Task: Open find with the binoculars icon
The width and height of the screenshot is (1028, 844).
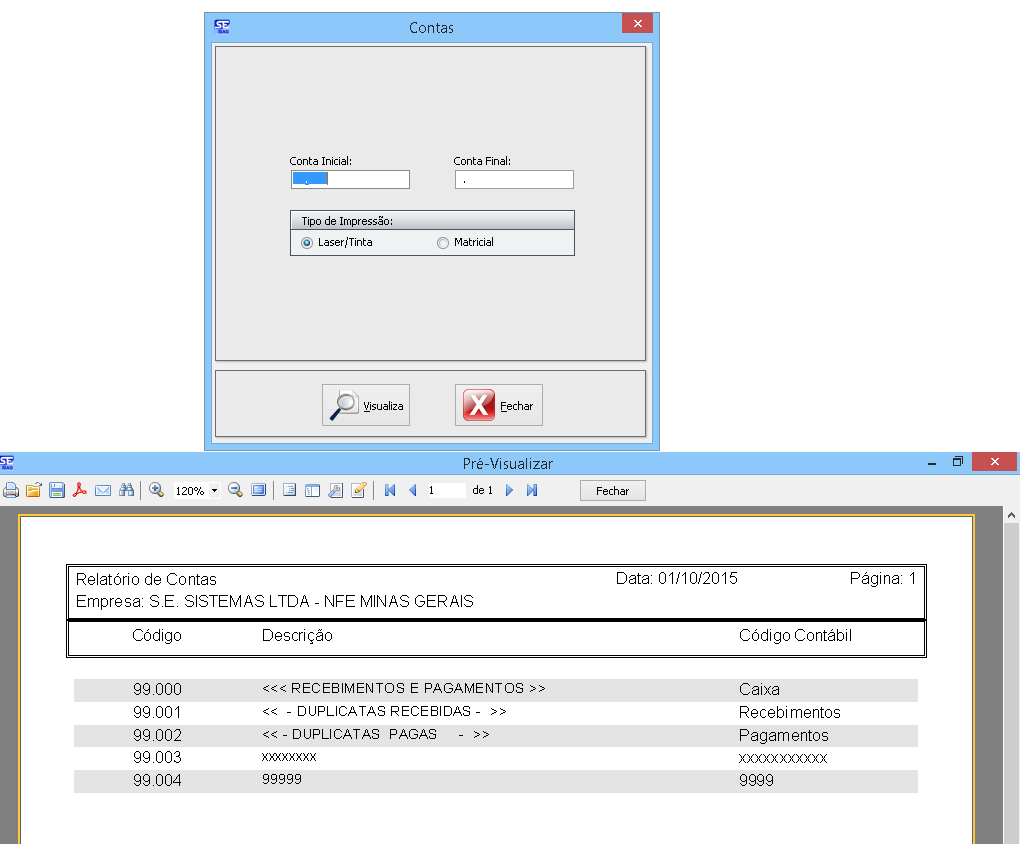Action: (126, 490)
